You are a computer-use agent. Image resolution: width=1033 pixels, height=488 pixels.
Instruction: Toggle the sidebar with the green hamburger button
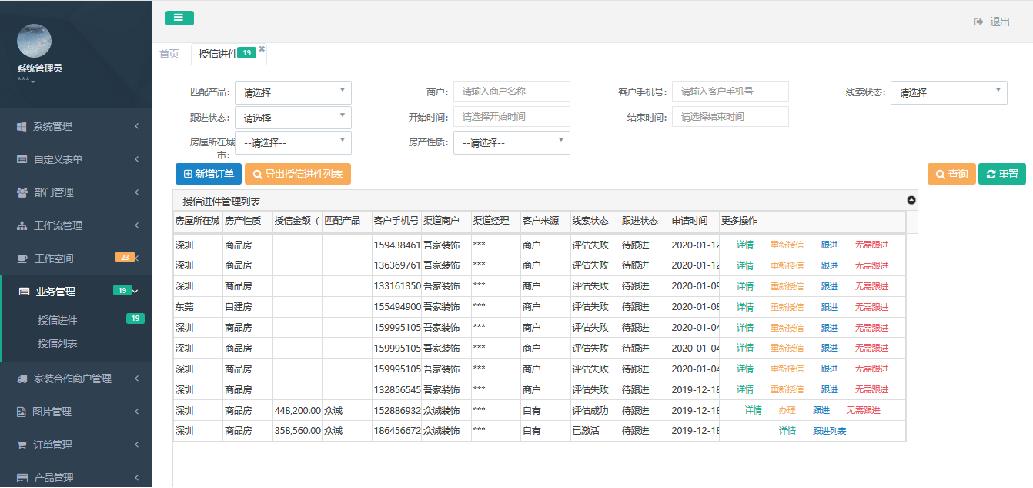[x=179, y=18]
